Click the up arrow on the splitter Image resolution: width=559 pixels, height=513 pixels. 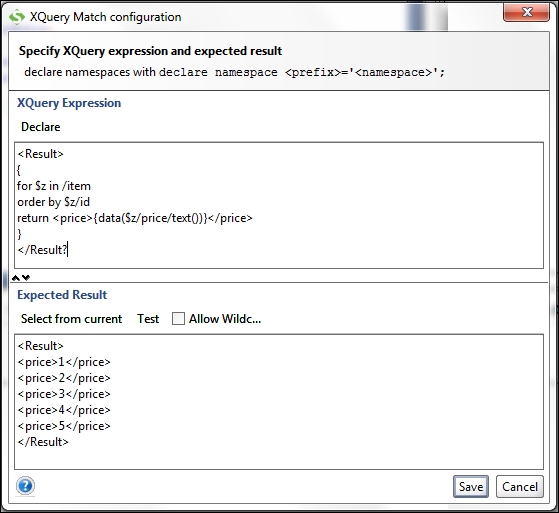(16, 277)
